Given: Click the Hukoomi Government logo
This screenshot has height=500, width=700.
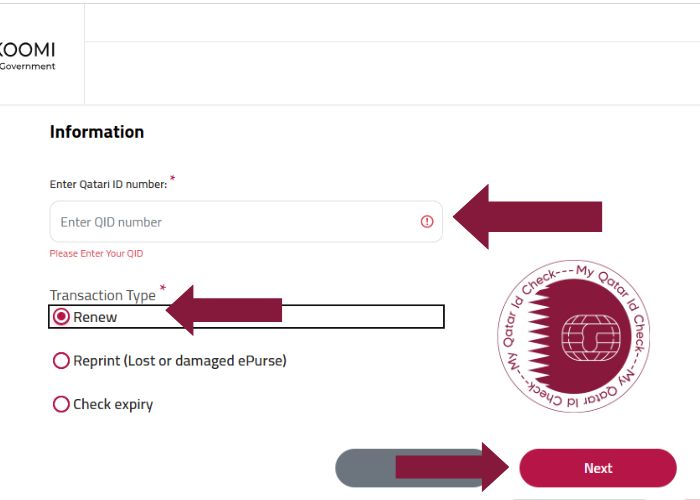Looking at the screenshot, I should tap(27, 56).
